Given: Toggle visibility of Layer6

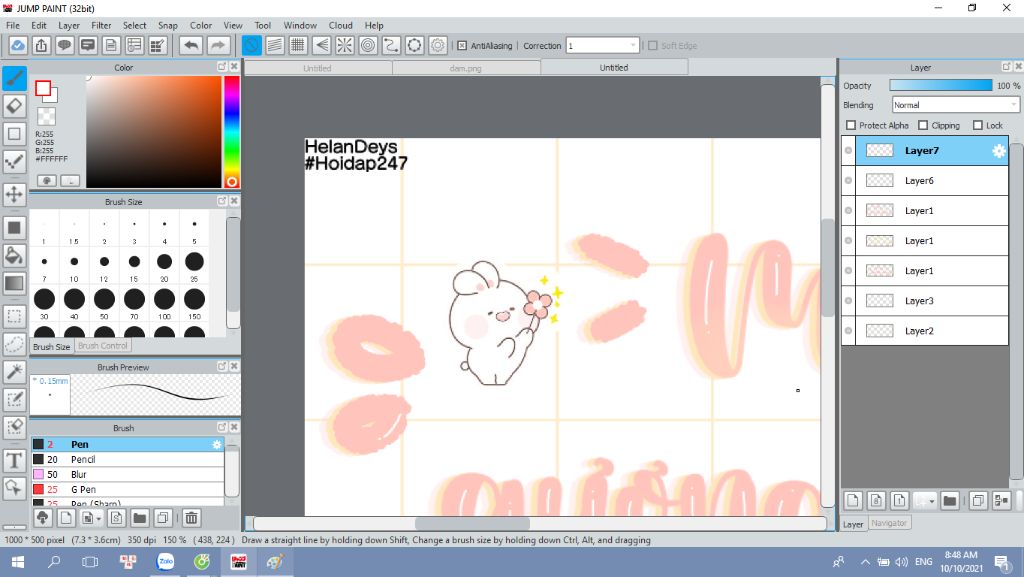Looking at the screenshot, I should click(x=848, y=181).
